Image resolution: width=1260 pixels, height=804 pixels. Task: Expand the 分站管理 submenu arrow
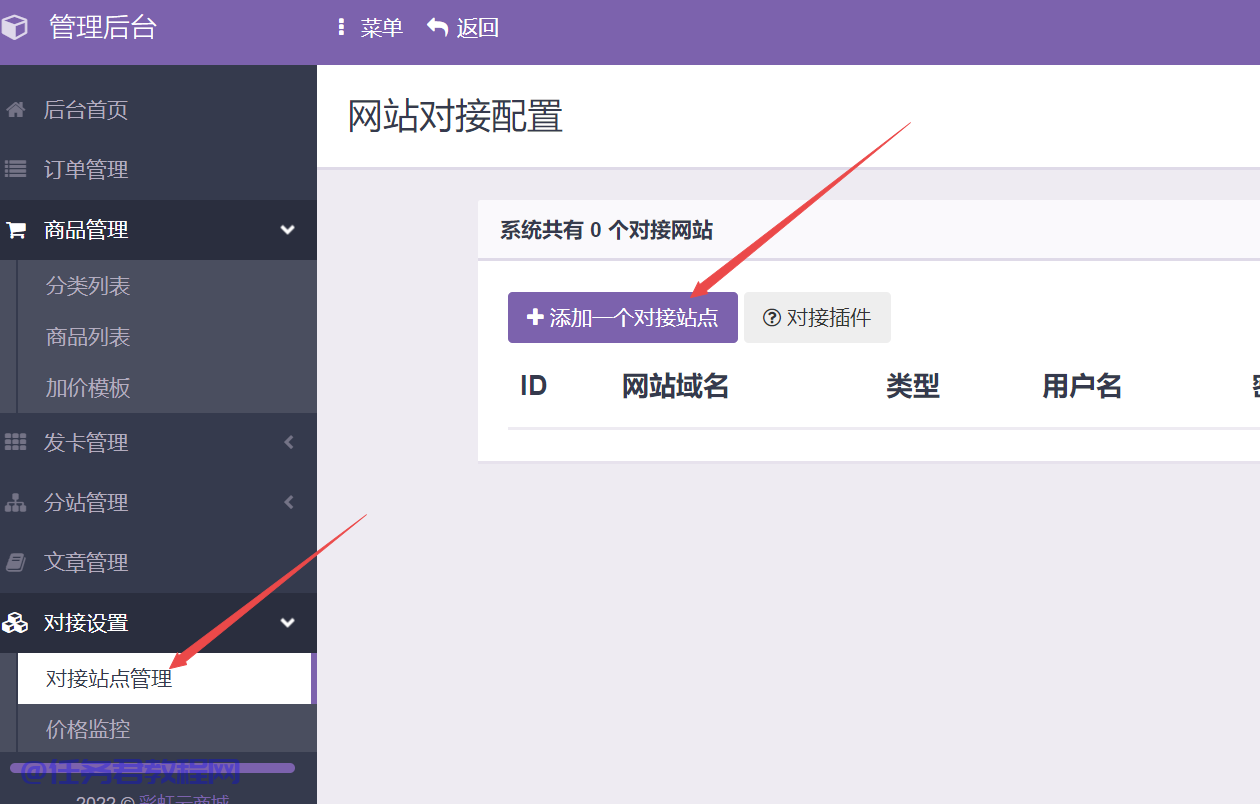tap(288, 503)
